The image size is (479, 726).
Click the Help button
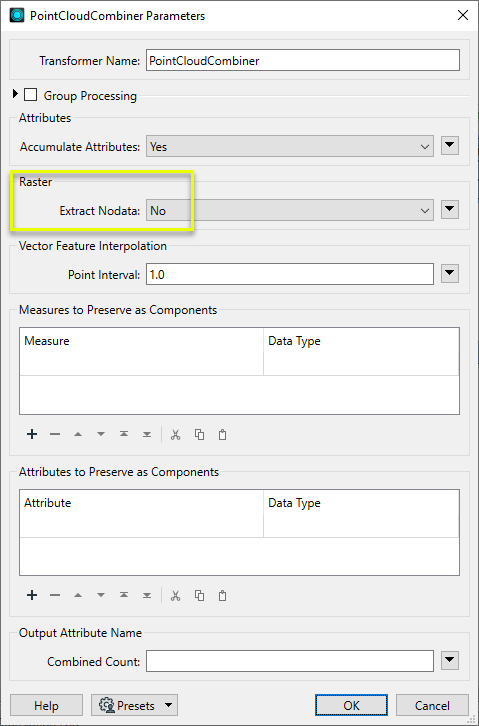pyautogui.click(x=46, y=705)
